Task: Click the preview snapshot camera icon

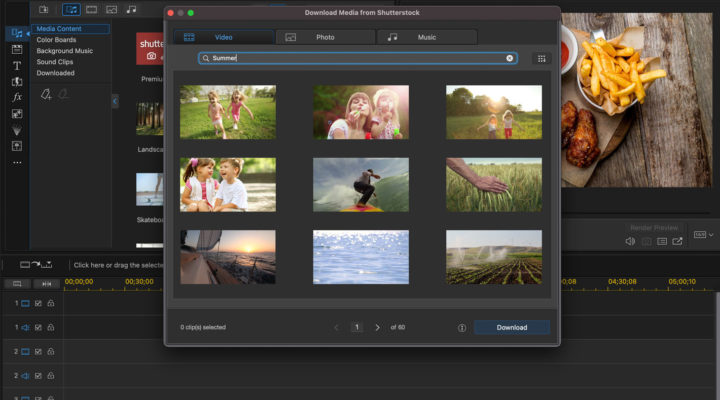Action: (646, 241)
